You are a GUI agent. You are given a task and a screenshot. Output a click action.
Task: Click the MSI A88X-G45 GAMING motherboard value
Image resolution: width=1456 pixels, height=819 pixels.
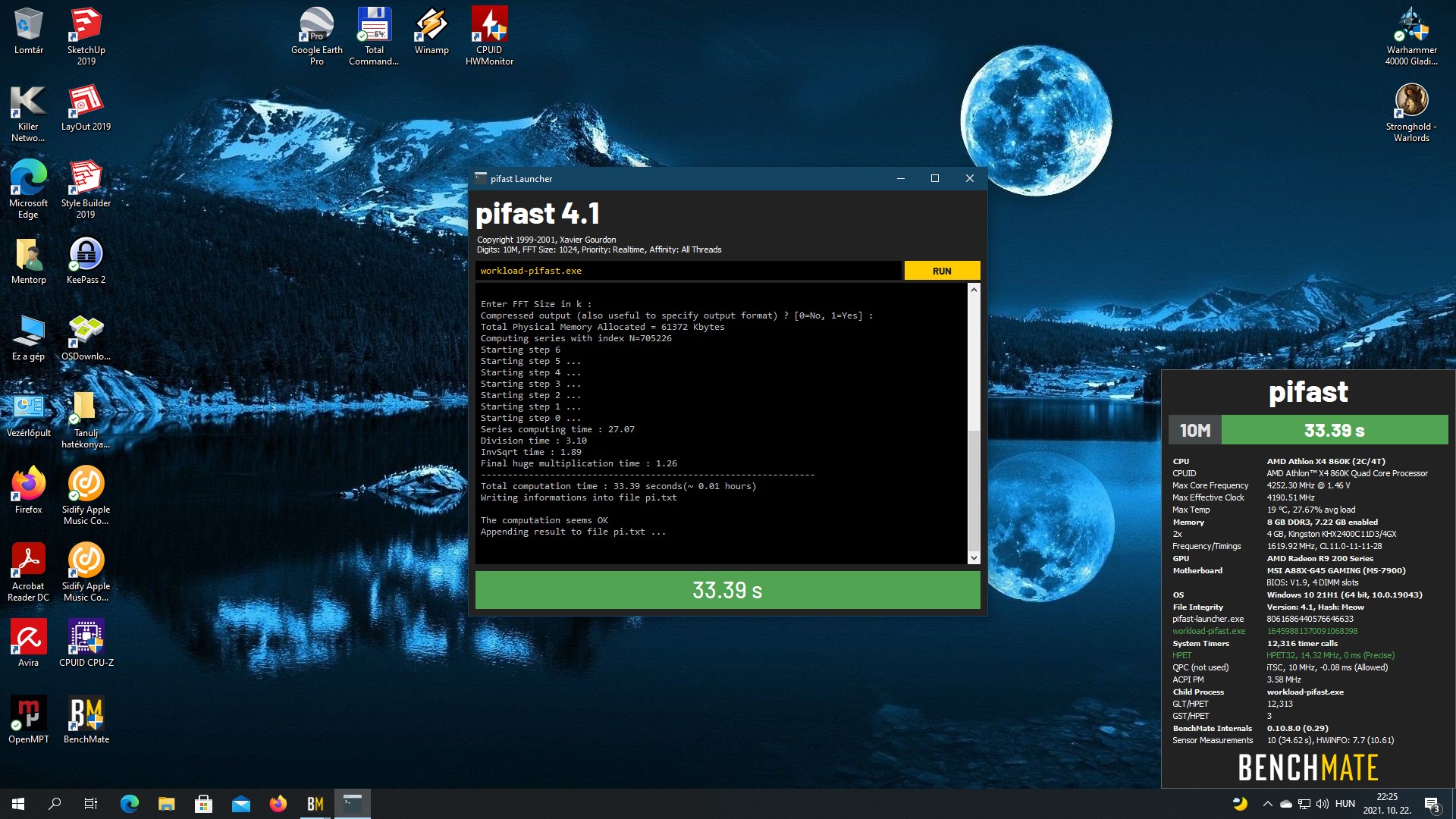click(1335, 570)
